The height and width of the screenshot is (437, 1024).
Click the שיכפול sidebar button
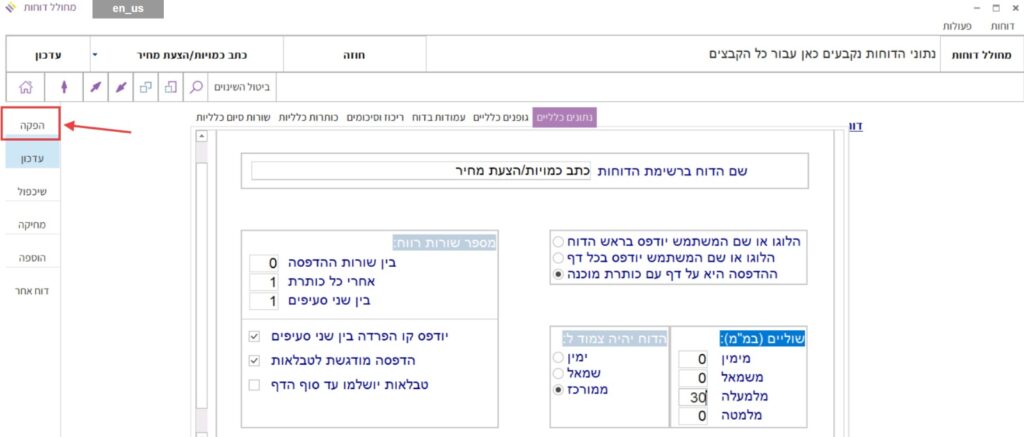pos(32,189)
